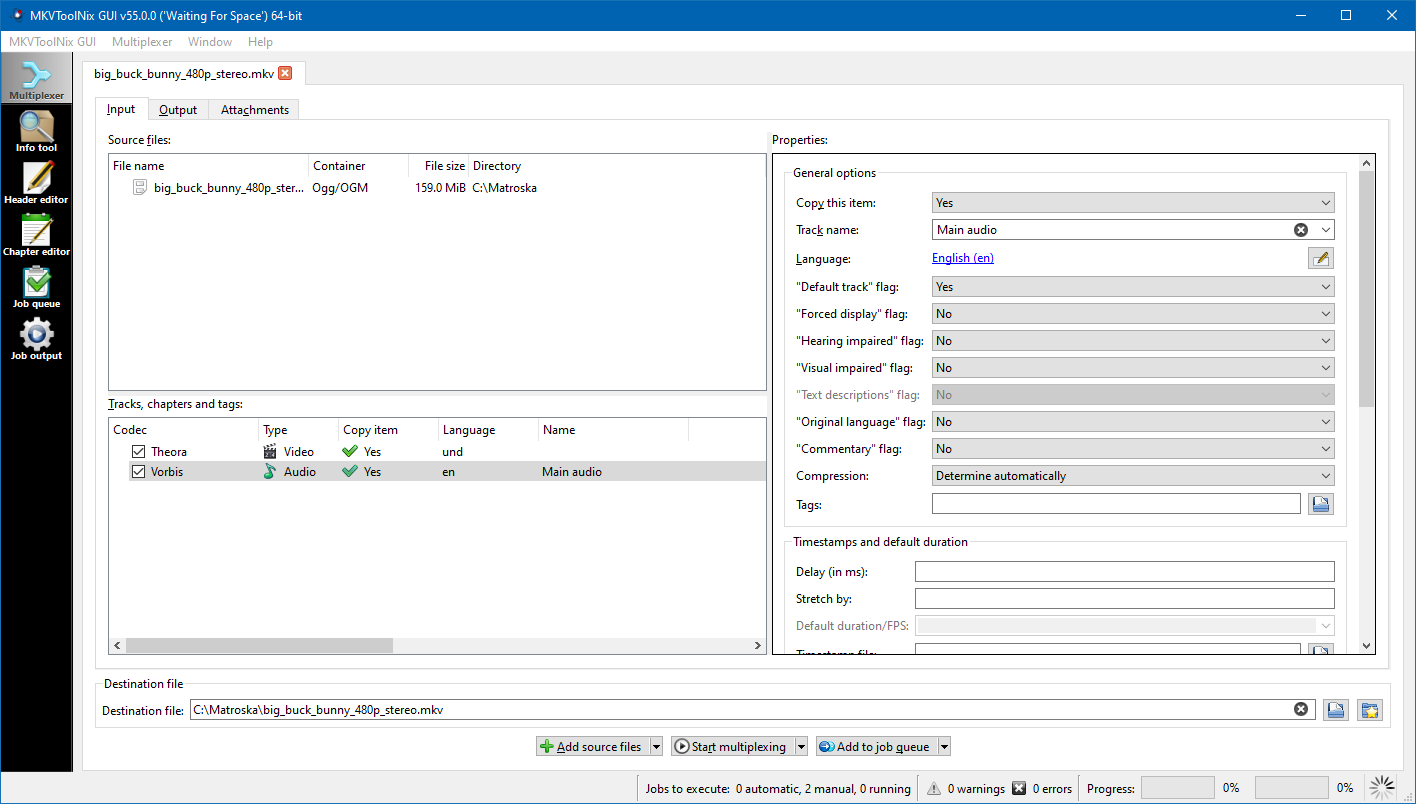This screenshot has width=1416, height=804.
Task: Click the Progress bar in the status bar
Action: point(1178,787)
